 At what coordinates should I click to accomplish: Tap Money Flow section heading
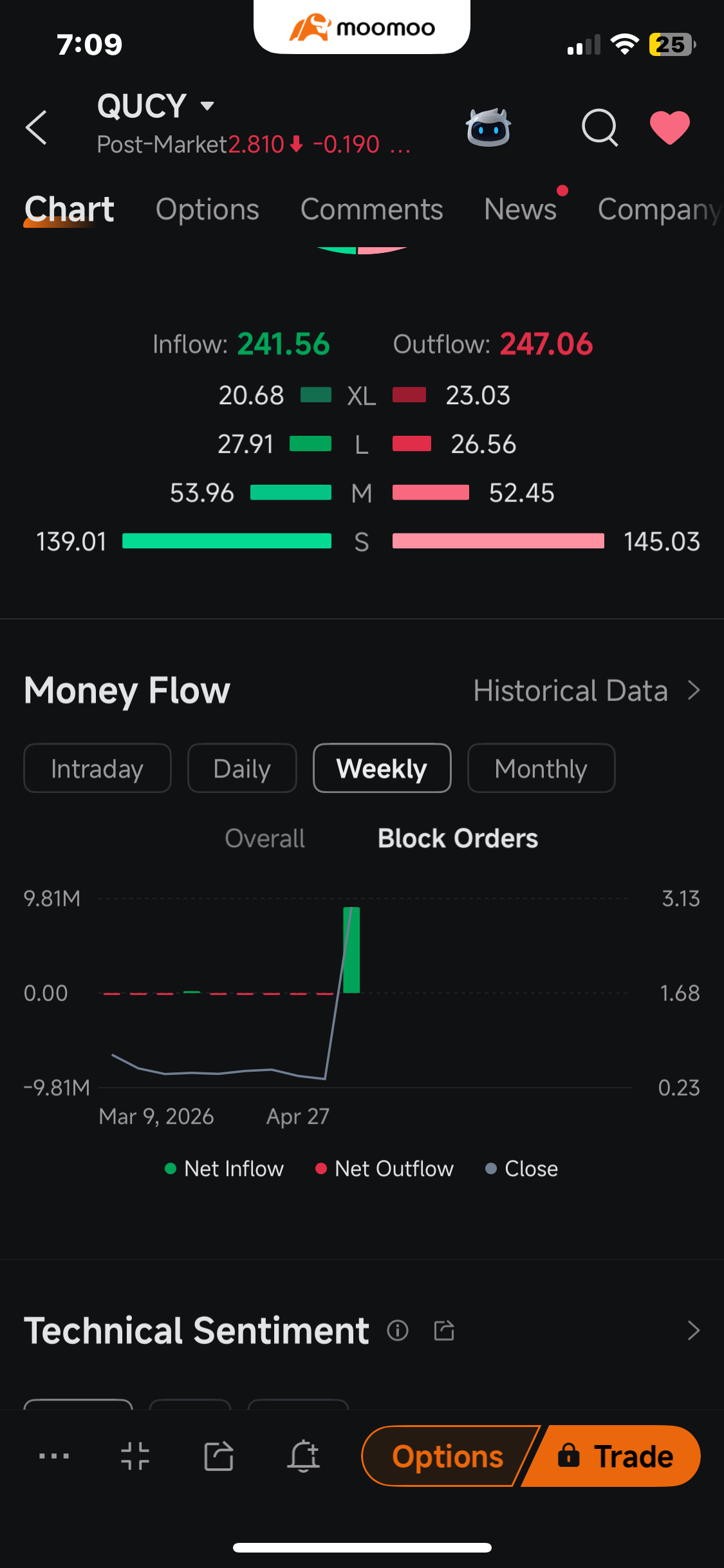click(x=127, y=691)
